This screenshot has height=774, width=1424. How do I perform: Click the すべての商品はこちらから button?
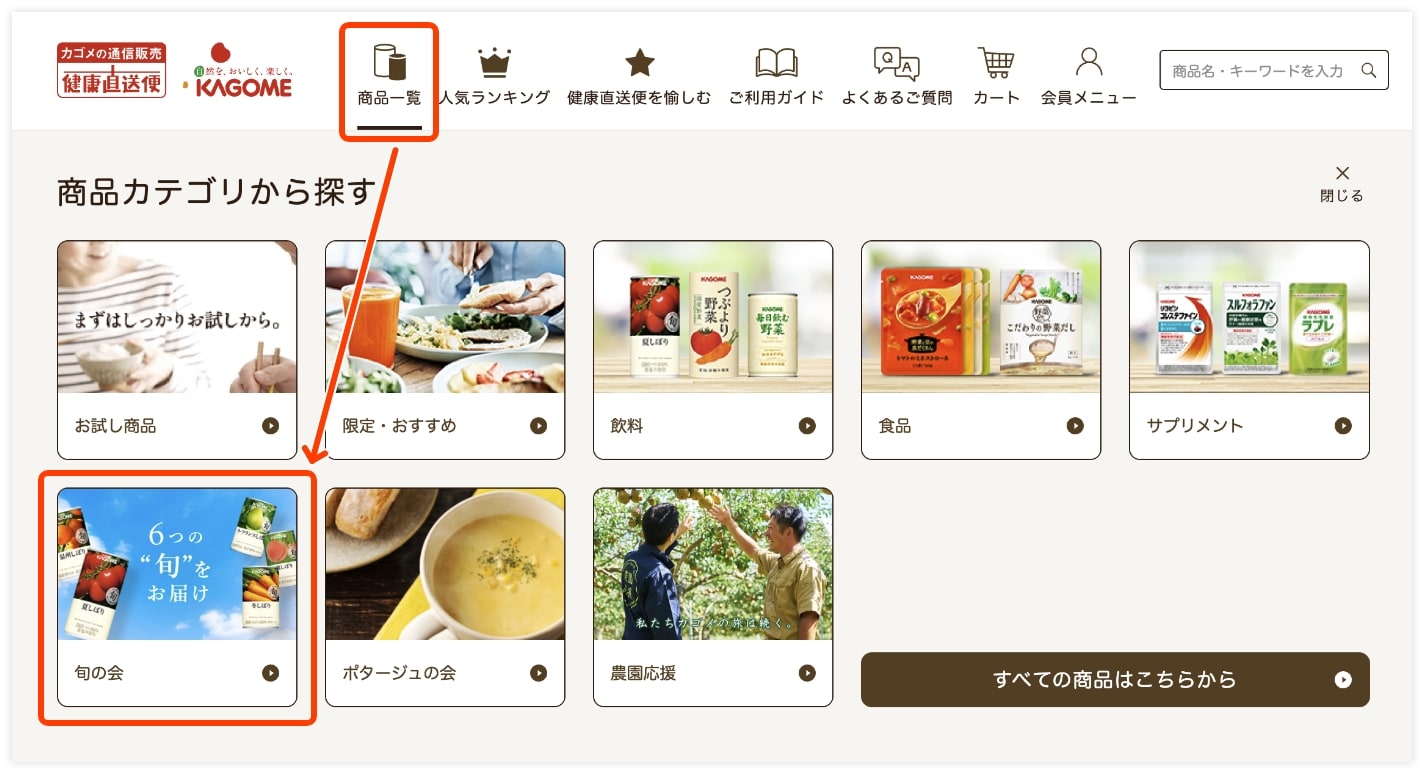coord(1115,680)
